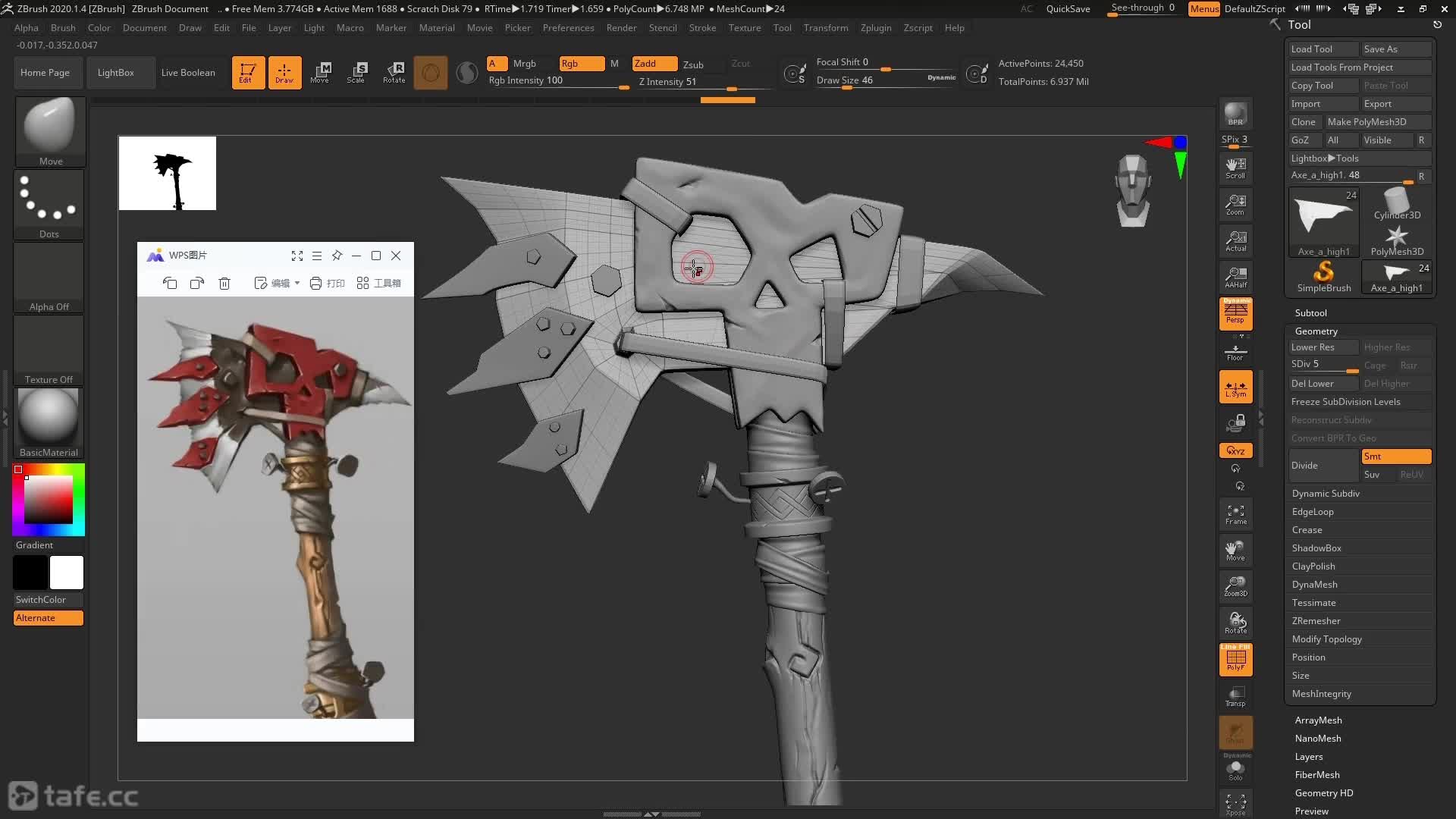Click the QuickSave button

(1068, 9)
